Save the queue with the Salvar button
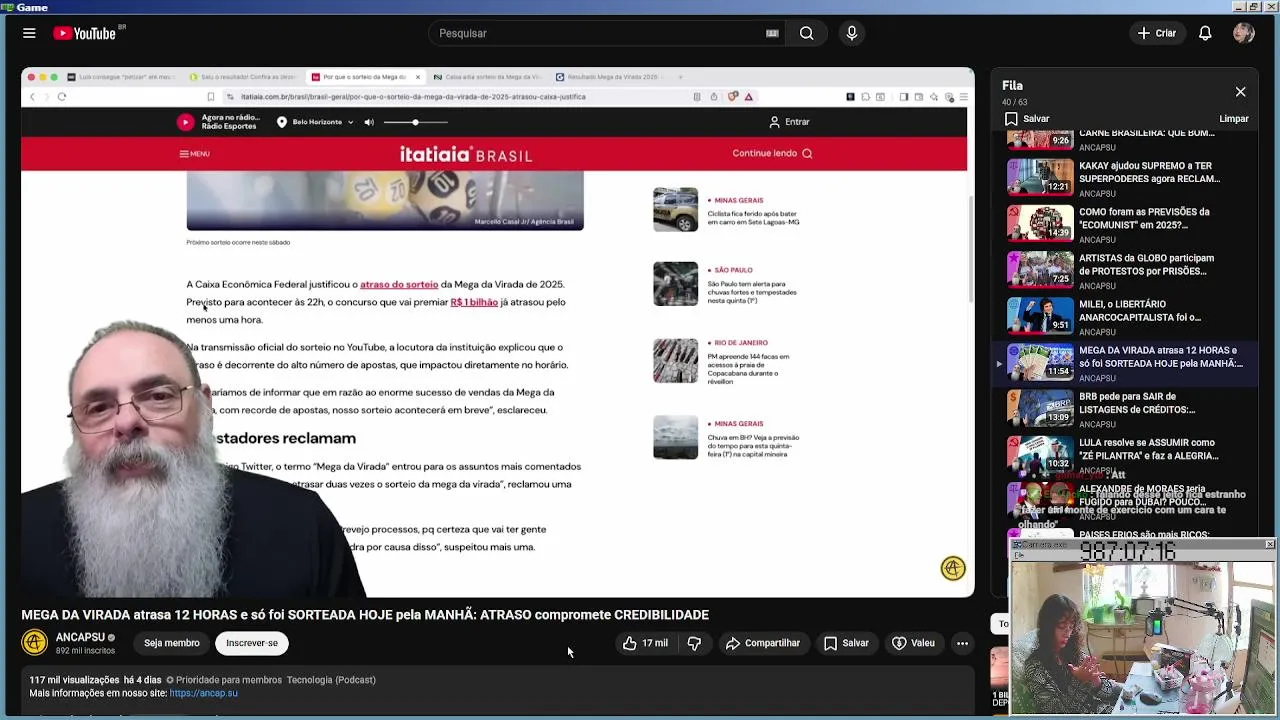 1027,119
